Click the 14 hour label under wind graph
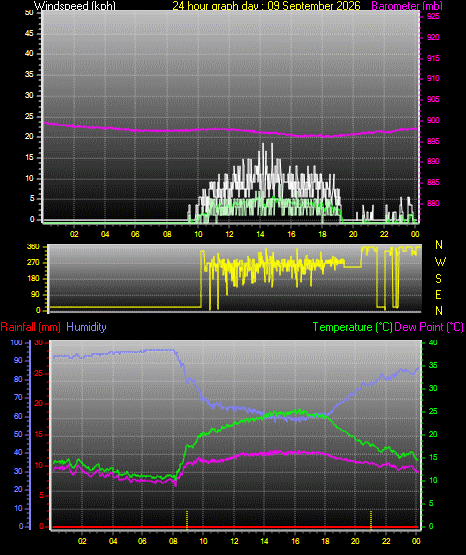Screen dimensions: 466x555 click(x=260, y=234)
